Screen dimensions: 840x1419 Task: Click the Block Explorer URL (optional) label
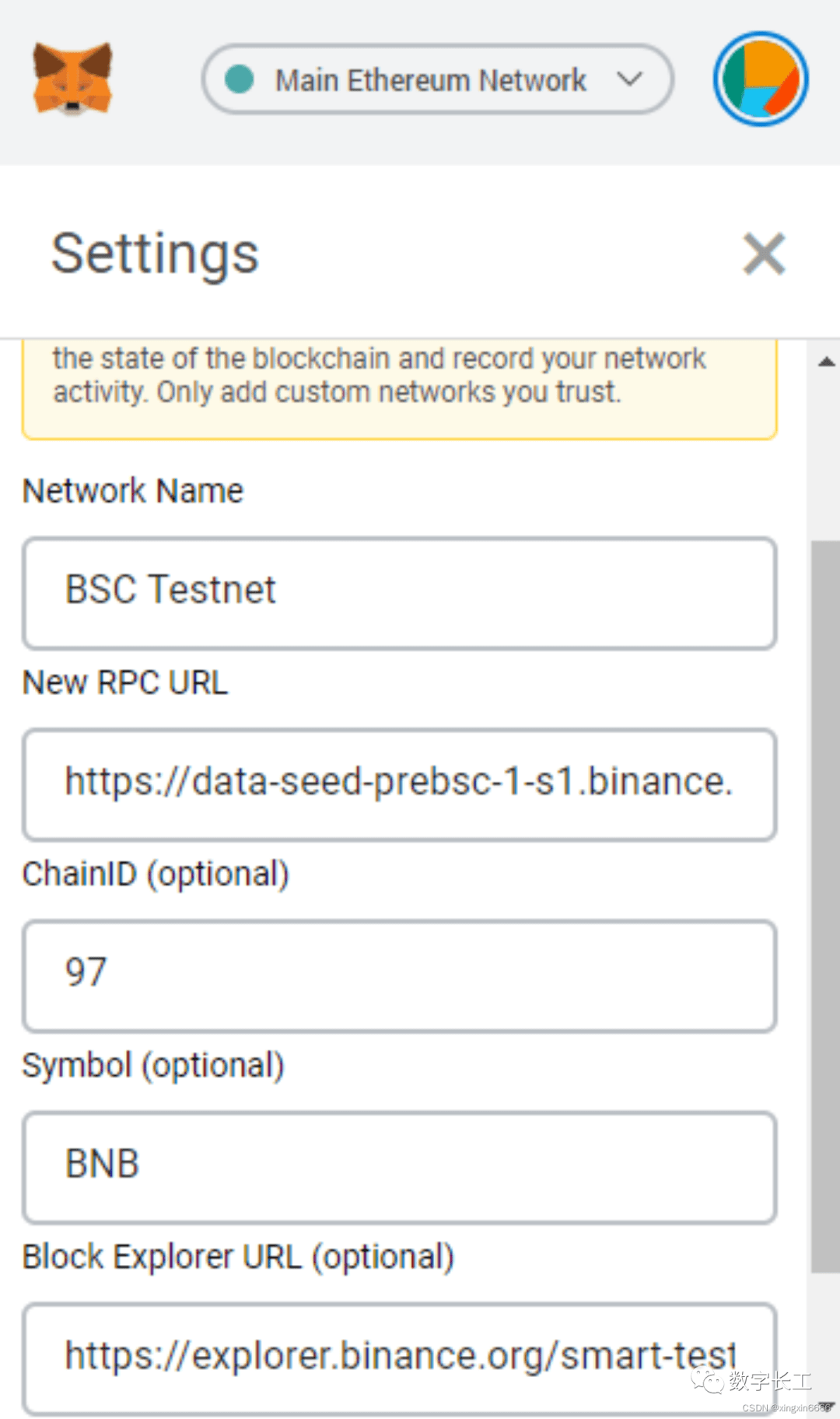coord(238,1257)
